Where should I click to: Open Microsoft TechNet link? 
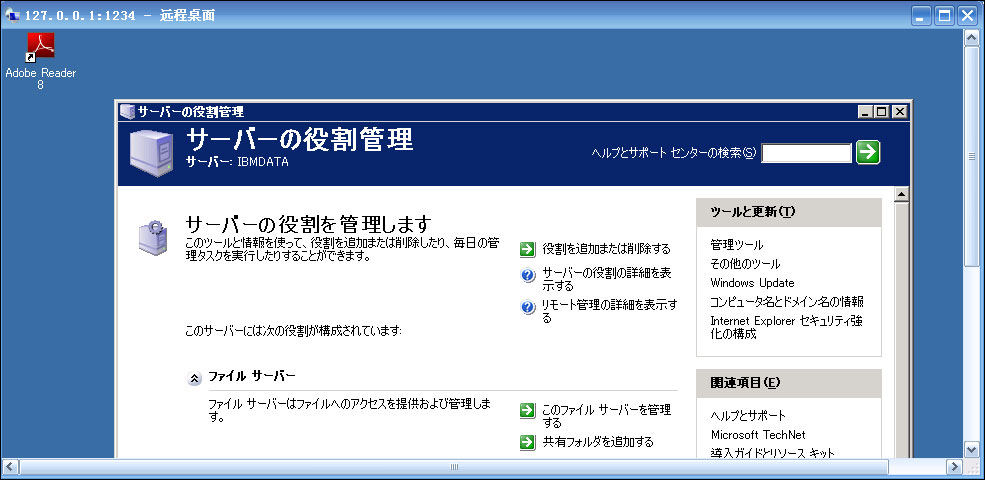pos(757,435)
